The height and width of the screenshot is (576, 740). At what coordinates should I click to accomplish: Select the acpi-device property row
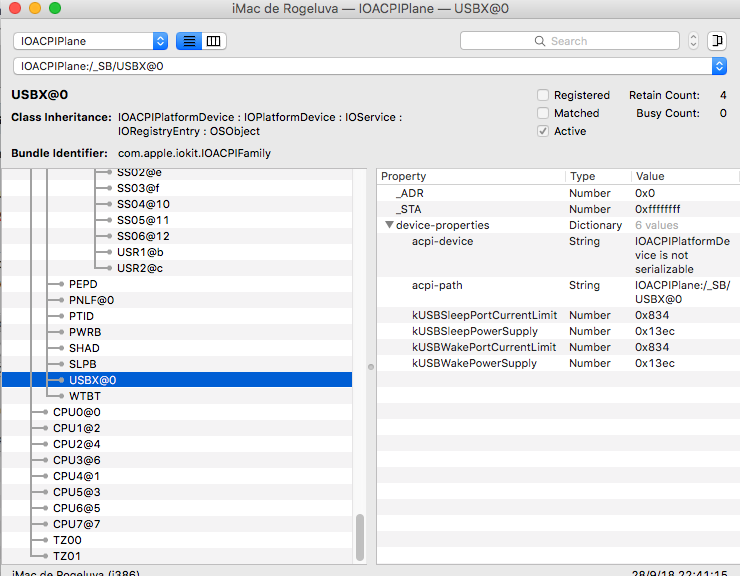pos(558,255)
